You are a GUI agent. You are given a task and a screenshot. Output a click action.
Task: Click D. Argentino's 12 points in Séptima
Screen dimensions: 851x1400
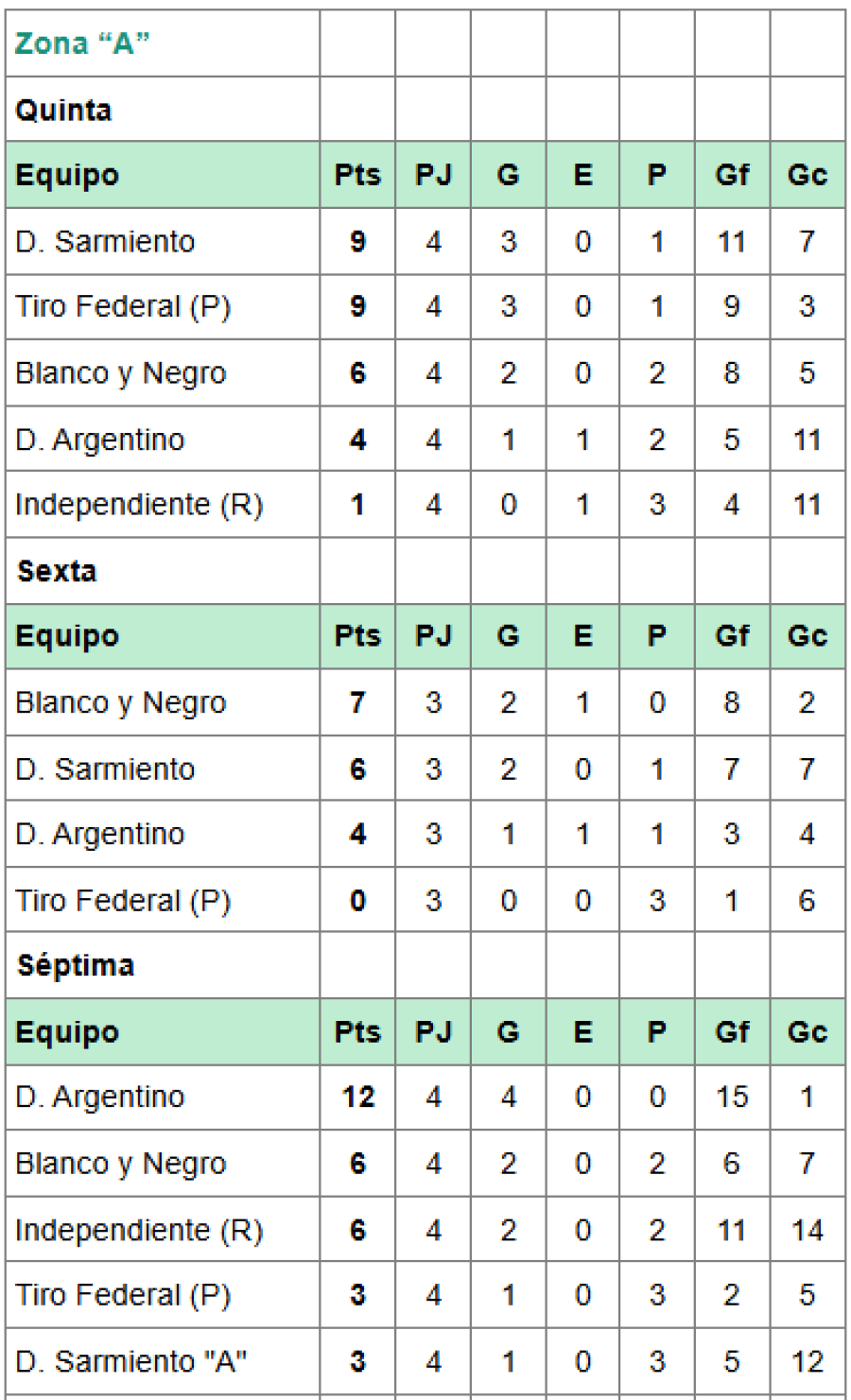click(x=357, y=1097)
